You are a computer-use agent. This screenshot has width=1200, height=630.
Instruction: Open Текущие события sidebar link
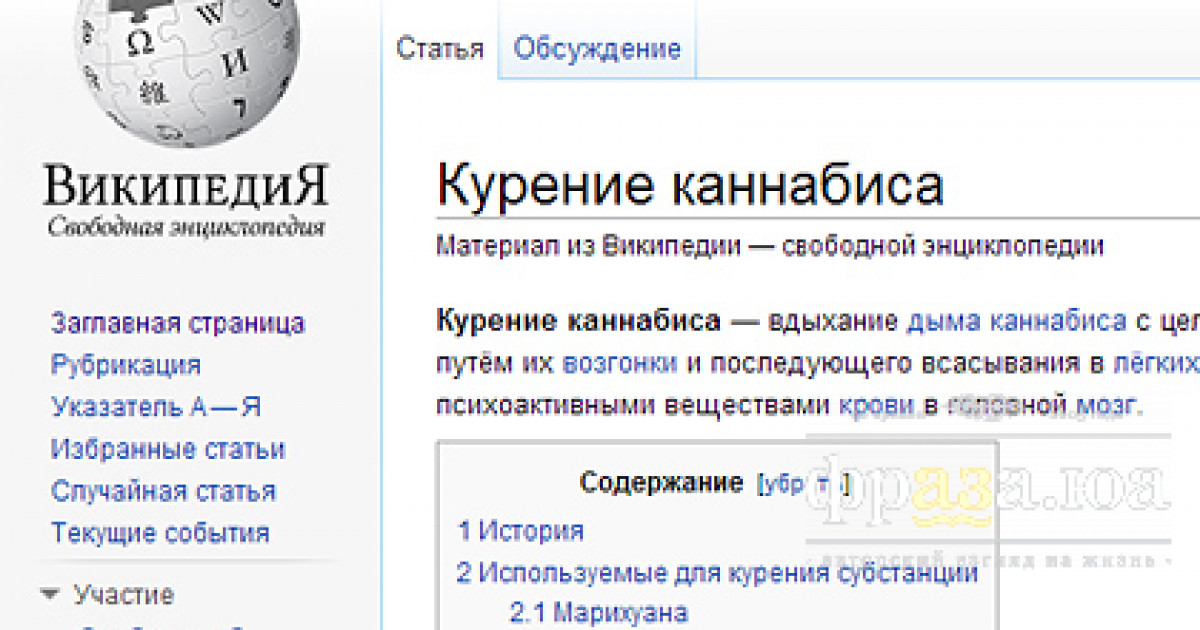pyautogui.click(x=160, y=533)
